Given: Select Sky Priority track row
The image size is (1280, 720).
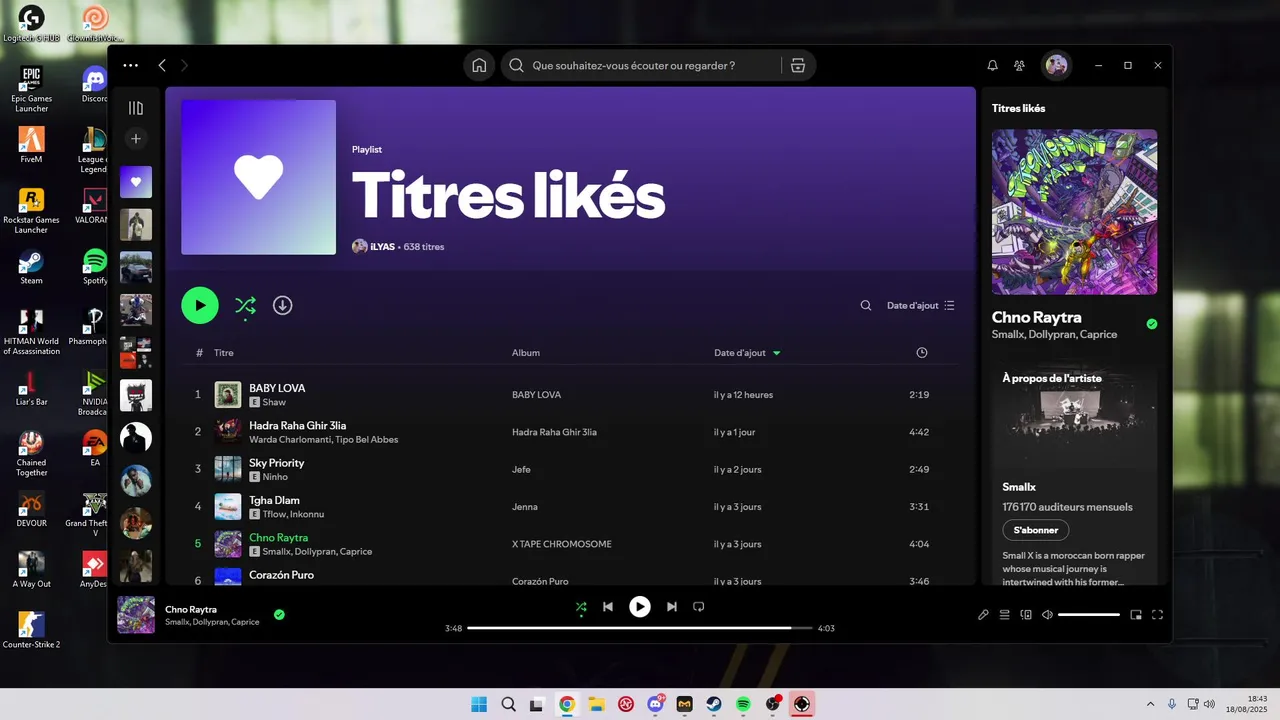Looking at the screenshot, I should [570, 469].
